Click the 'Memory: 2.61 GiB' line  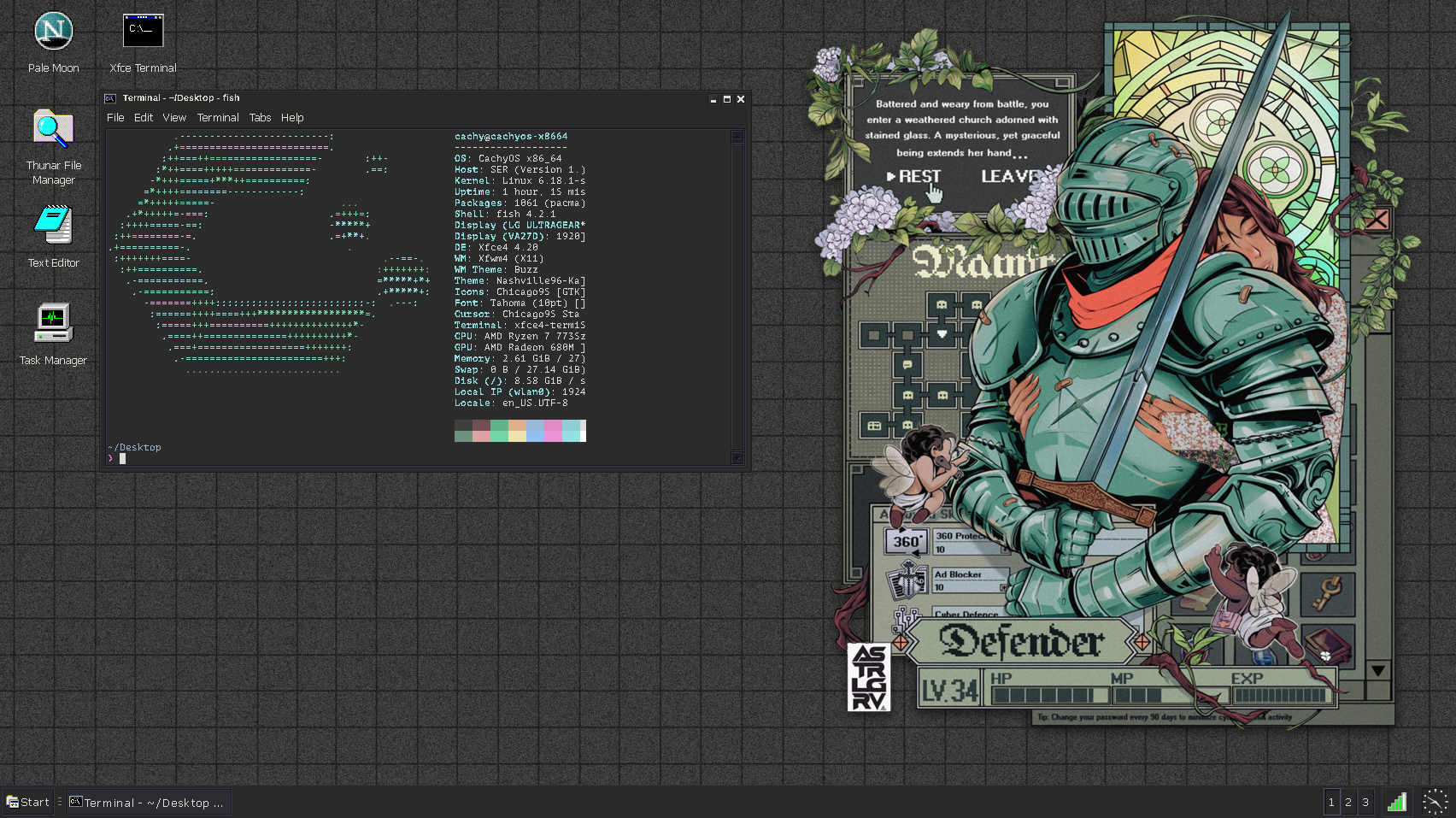point(520,359)
